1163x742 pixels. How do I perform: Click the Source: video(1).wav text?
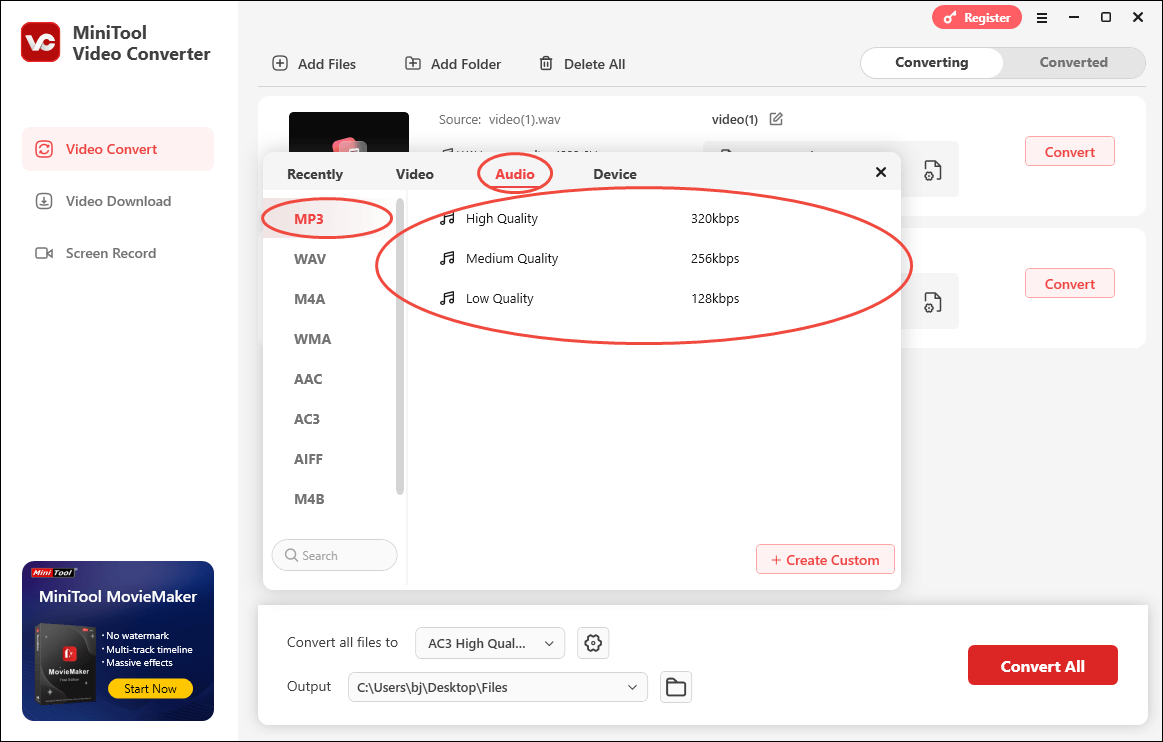[x=499, y=119]
